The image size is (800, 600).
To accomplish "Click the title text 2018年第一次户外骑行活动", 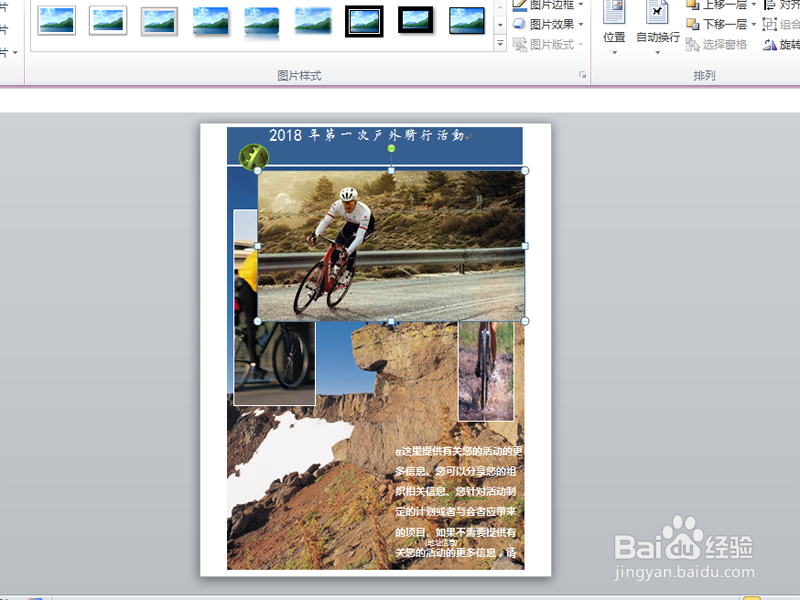I will point(366,135).
